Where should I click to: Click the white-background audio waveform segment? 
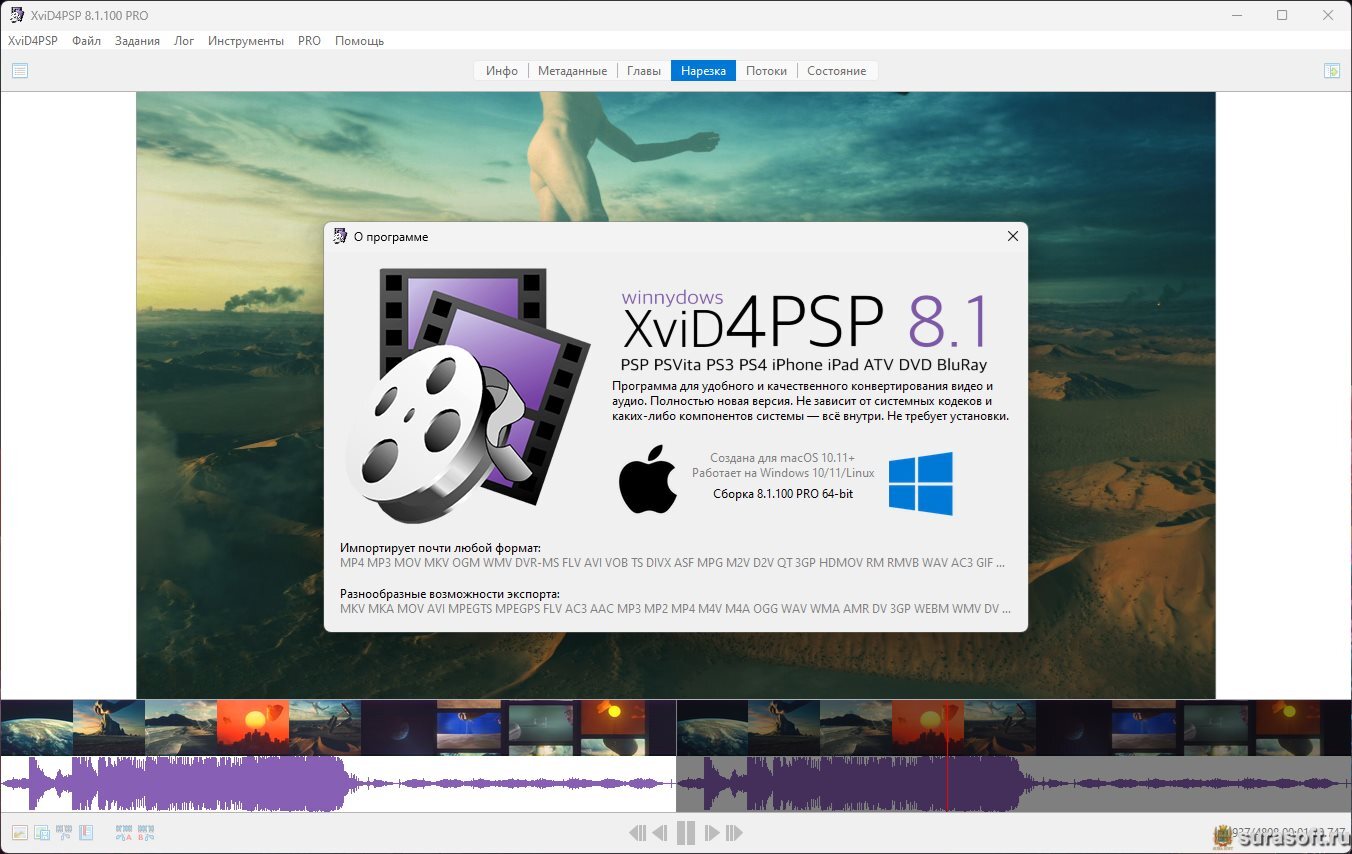338,784
